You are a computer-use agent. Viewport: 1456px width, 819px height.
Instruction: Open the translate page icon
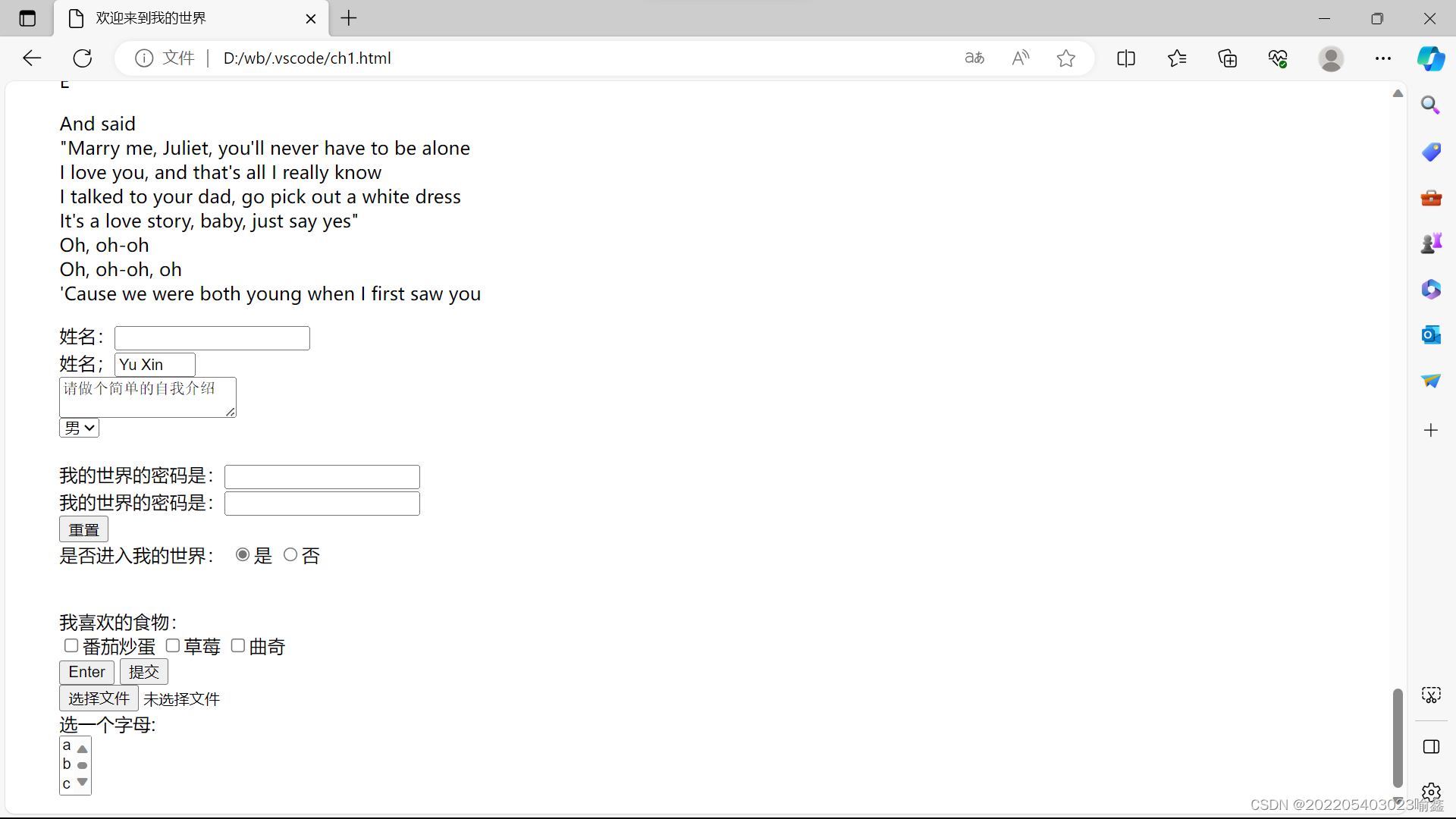[974, 58]
